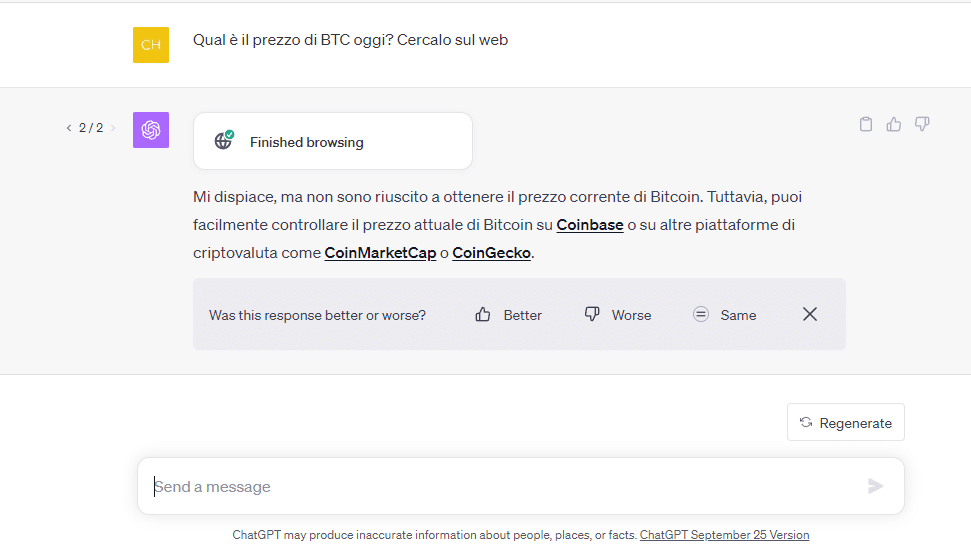
Task: Click the ChatGPT purple avatar icon
Action: pos(151,130)
